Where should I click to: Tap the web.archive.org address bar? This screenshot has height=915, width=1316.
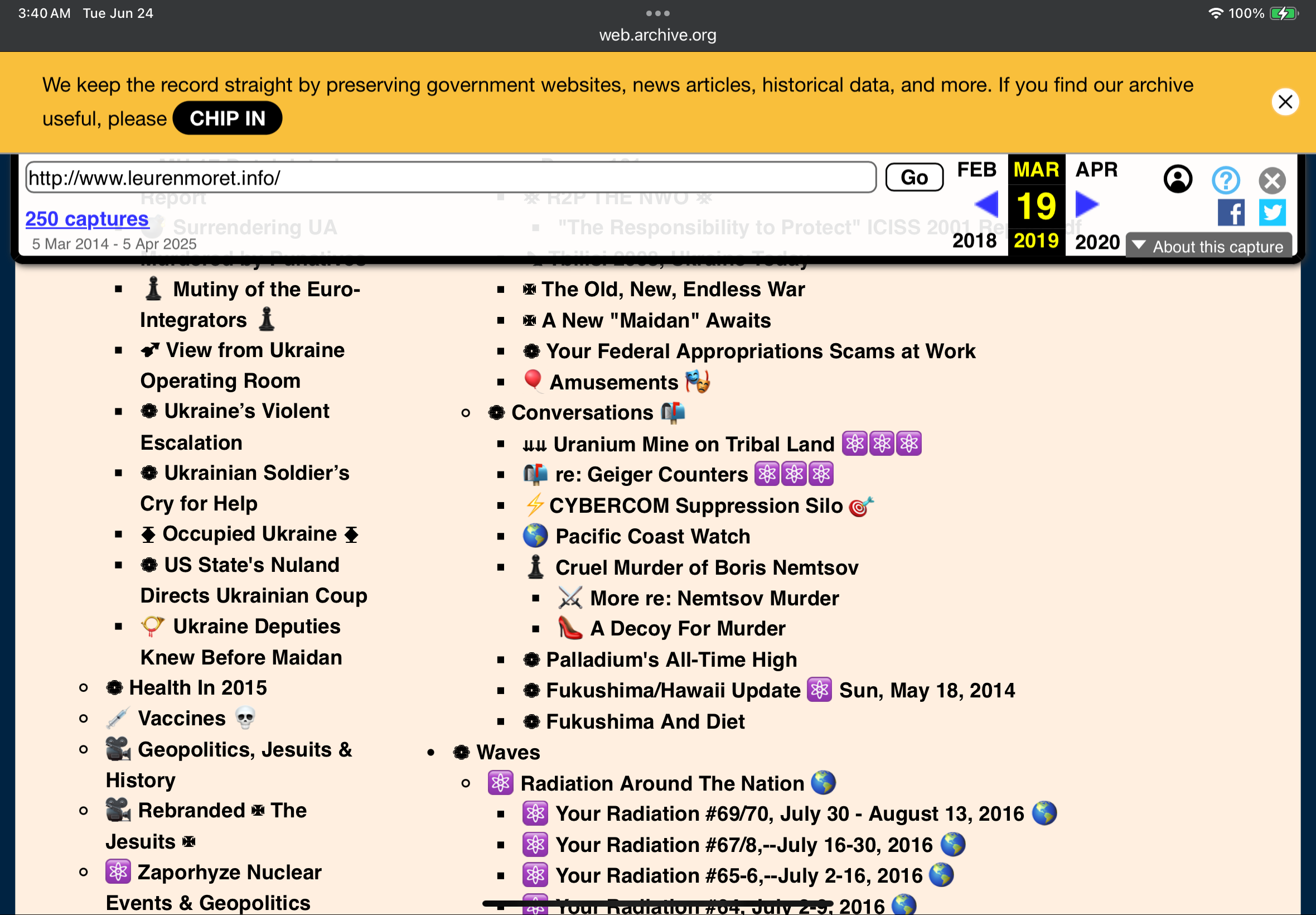[657, 35]
